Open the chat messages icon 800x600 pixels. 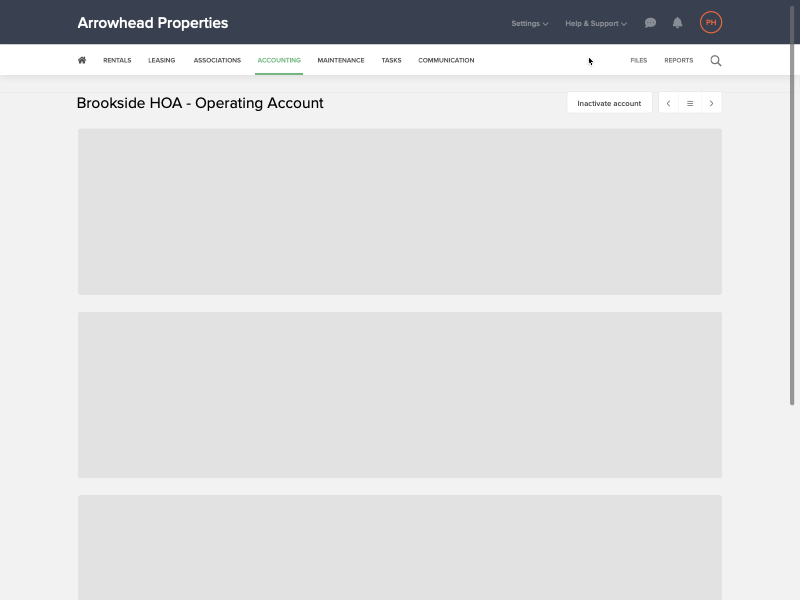tap(650, 23)
